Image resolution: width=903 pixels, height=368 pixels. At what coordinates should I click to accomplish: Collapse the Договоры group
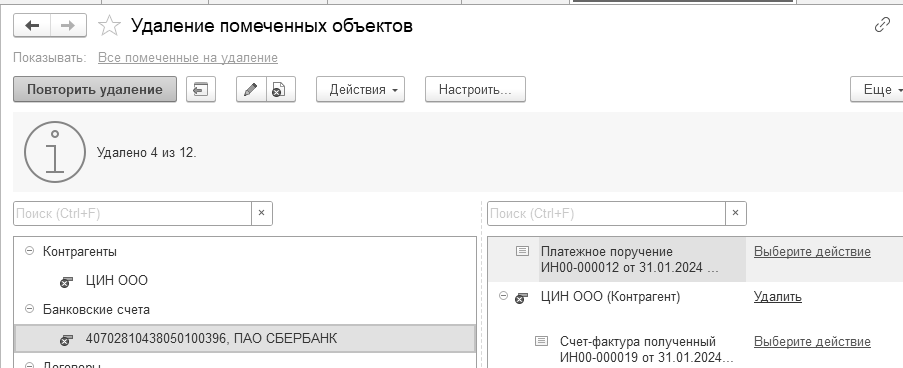pos(29,365)
